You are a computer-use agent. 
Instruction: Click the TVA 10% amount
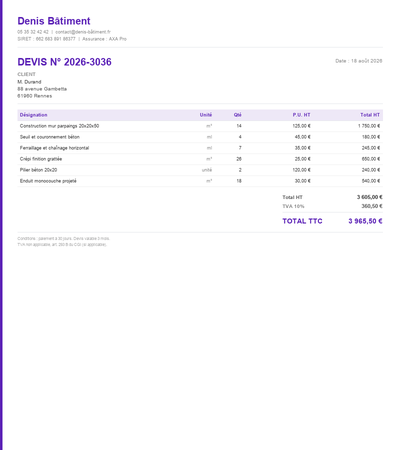tap(372, 206)
